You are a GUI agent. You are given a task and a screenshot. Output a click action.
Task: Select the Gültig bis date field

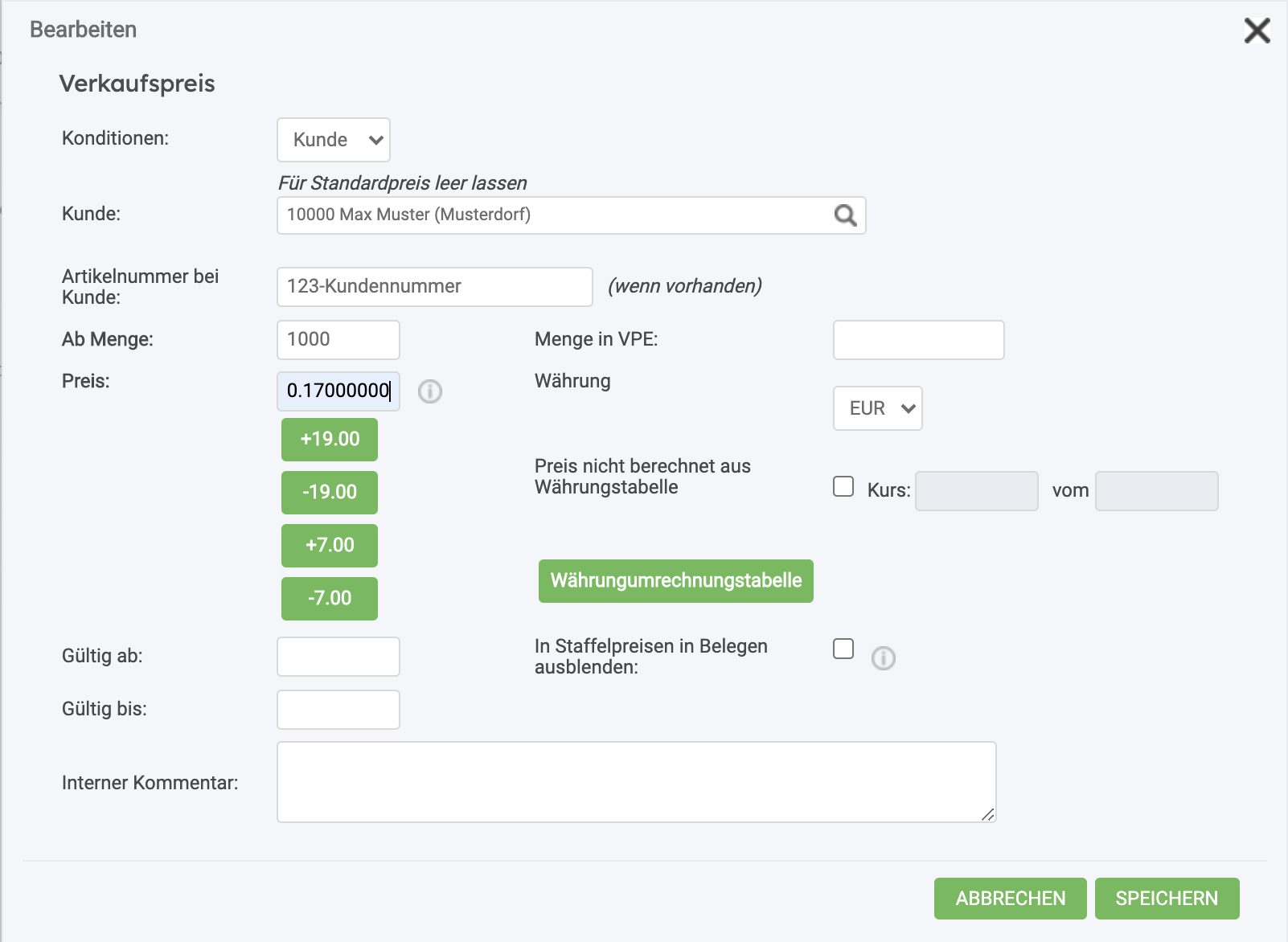click(x=338, y=710)
